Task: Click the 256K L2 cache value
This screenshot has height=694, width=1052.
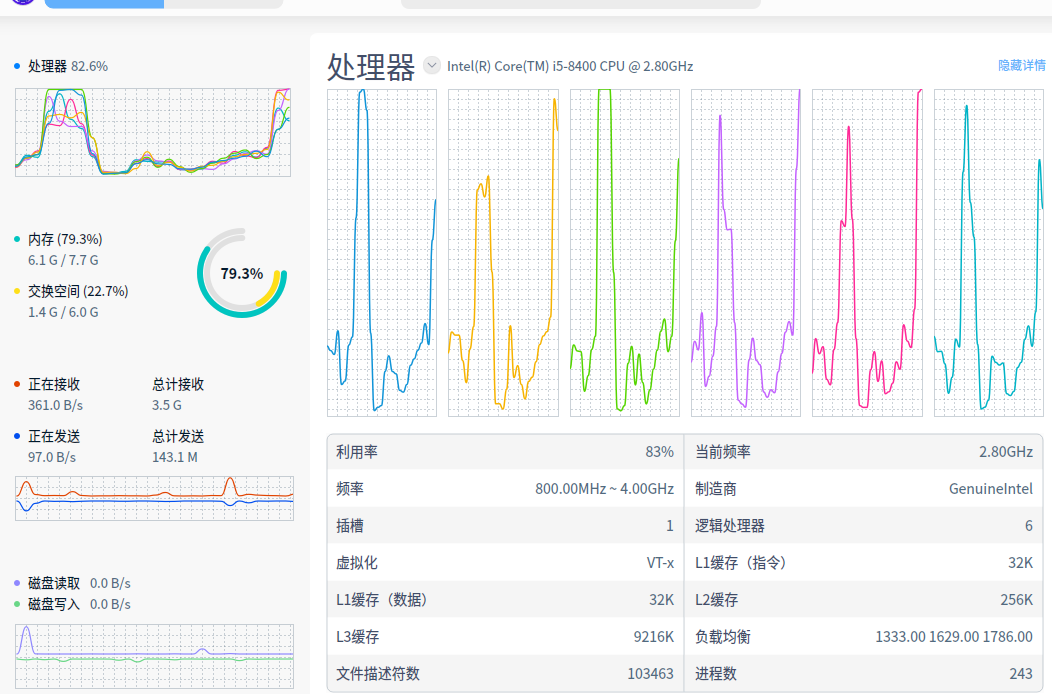Action: coord(1016,599)
